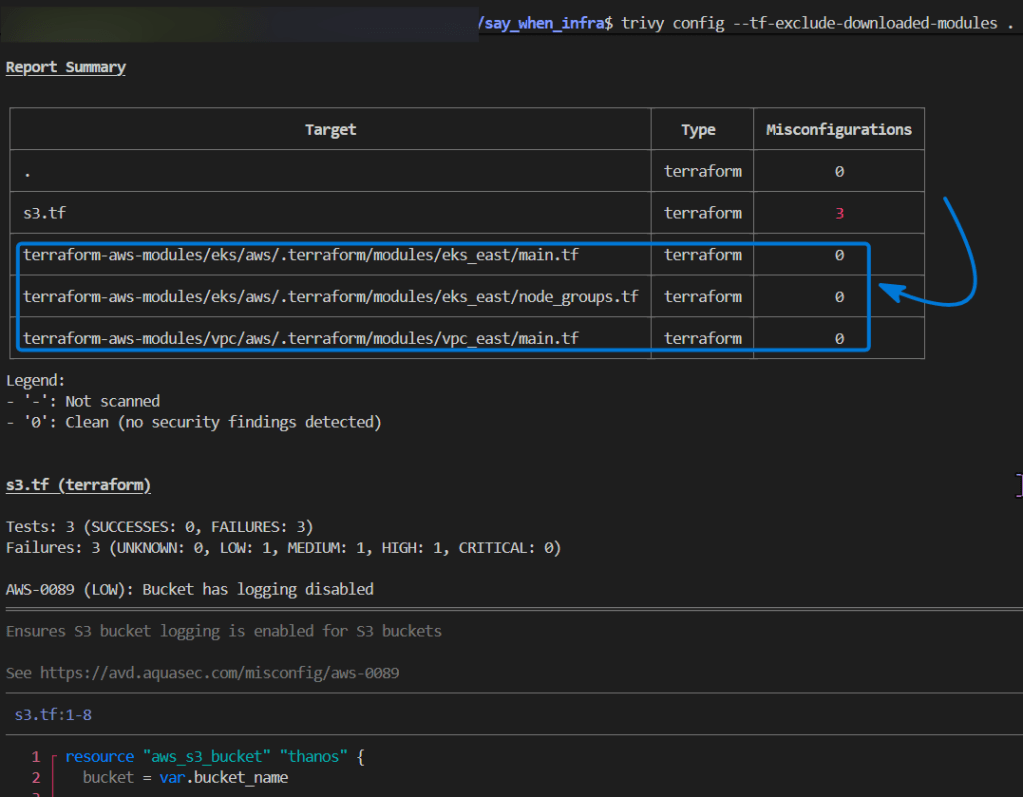
Task: Click the 'AWS-0089 (LOW)' finding title
Action: pos(190,589)
